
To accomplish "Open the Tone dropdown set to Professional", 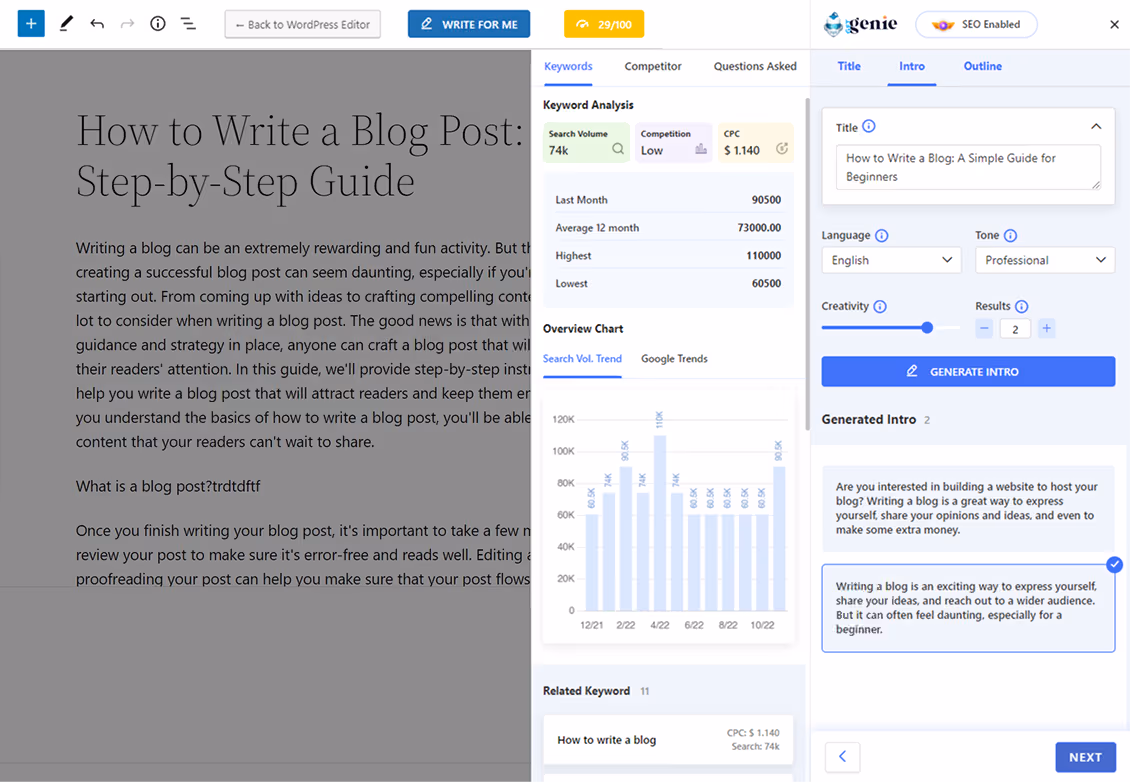I will pyautogui.click(x=1044, y=260).
